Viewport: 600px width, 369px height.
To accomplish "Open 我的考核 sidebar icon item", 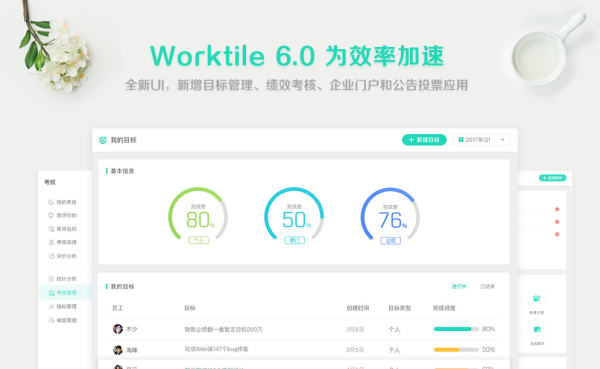I will [x=51, y=202].
